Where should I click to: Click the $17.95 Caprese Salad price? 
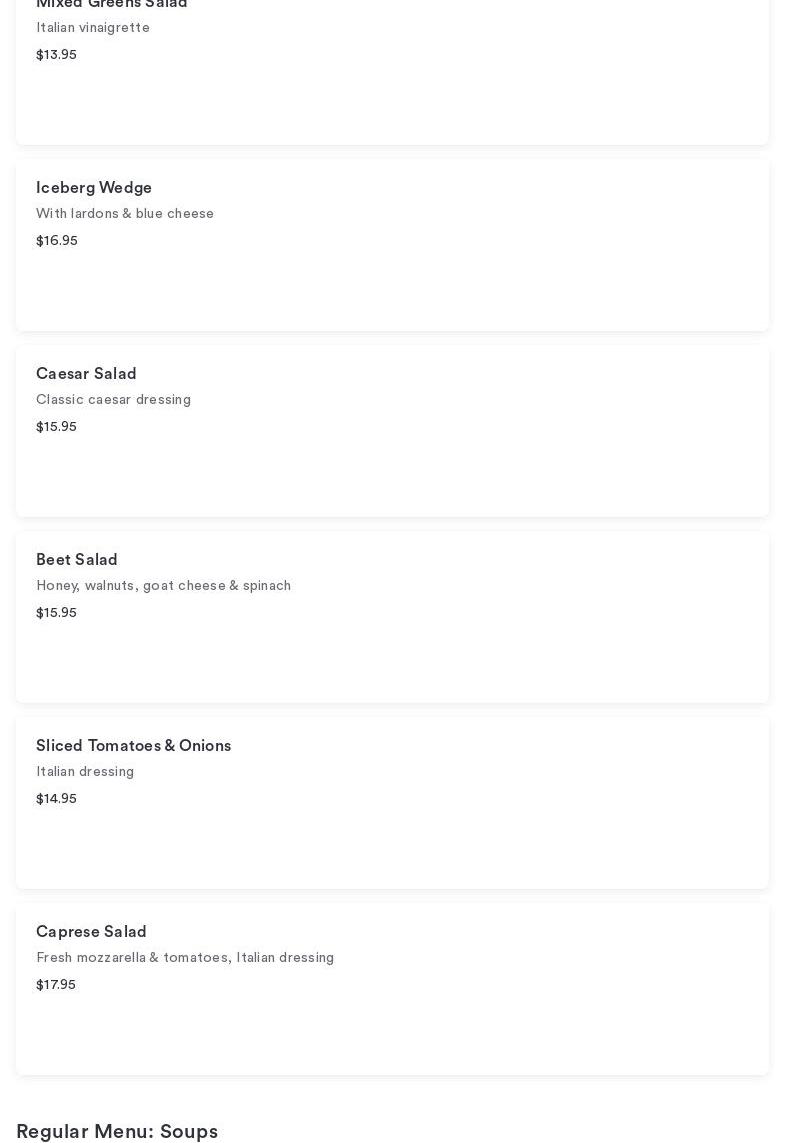click(56, 985)
